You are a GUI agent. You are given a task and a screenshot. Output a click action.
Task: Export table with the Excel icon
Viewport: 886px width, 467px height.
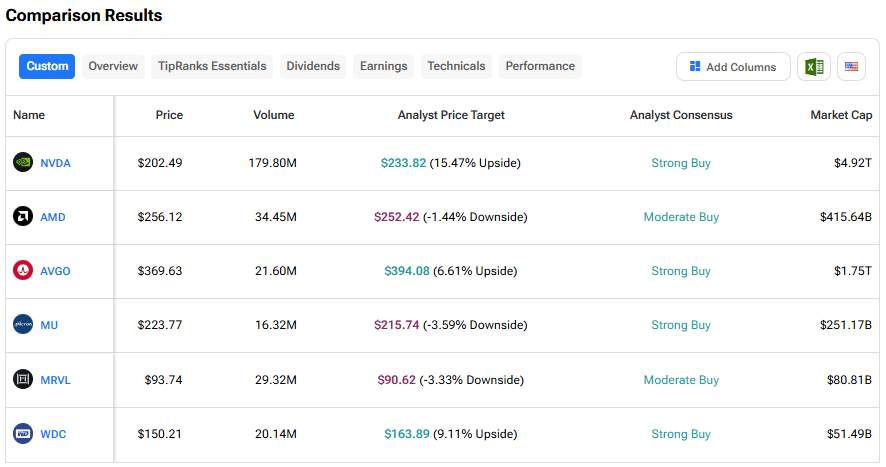coord(813,67)
